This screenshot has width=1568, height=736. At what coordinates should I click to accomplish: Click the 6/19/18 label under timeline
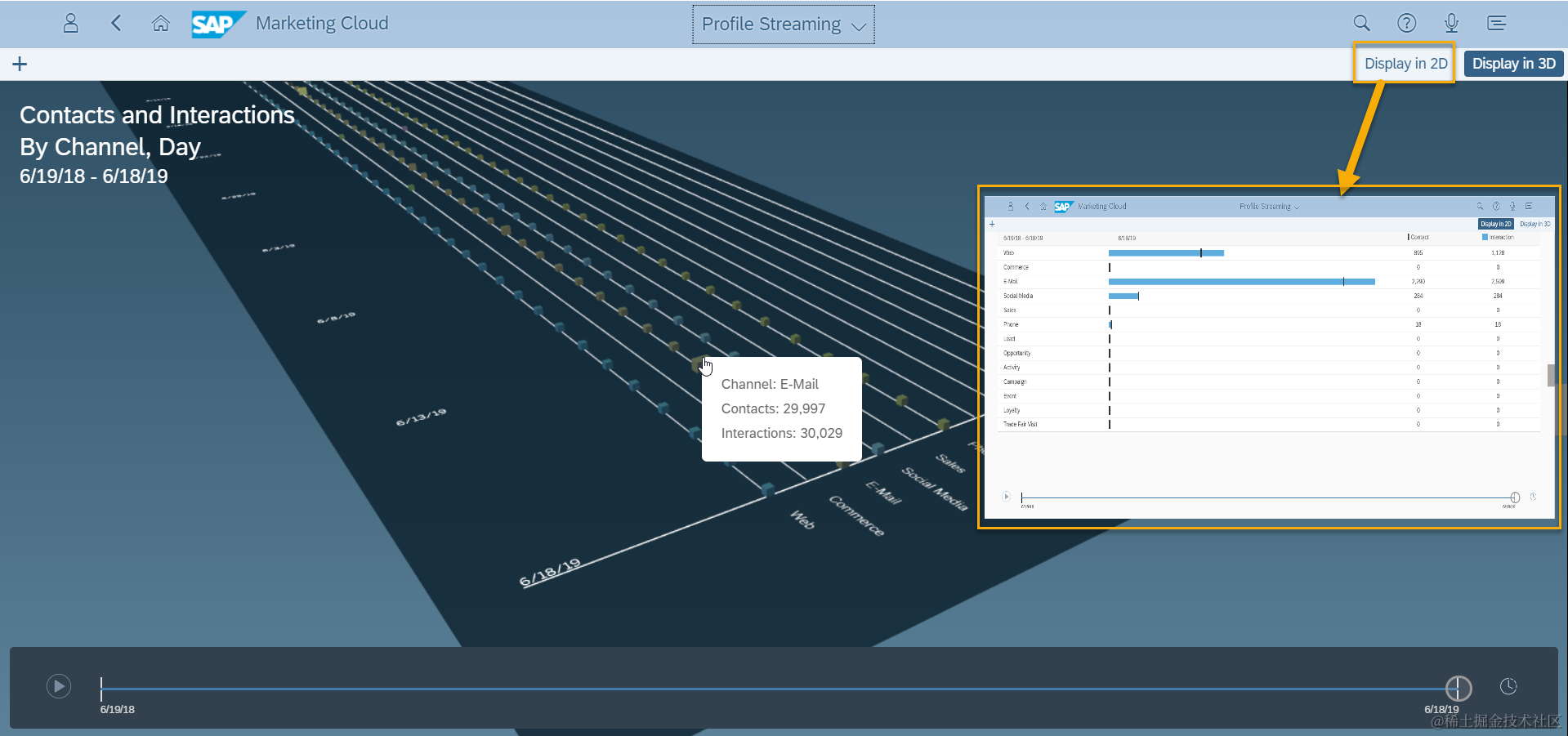tap(118, 709)
